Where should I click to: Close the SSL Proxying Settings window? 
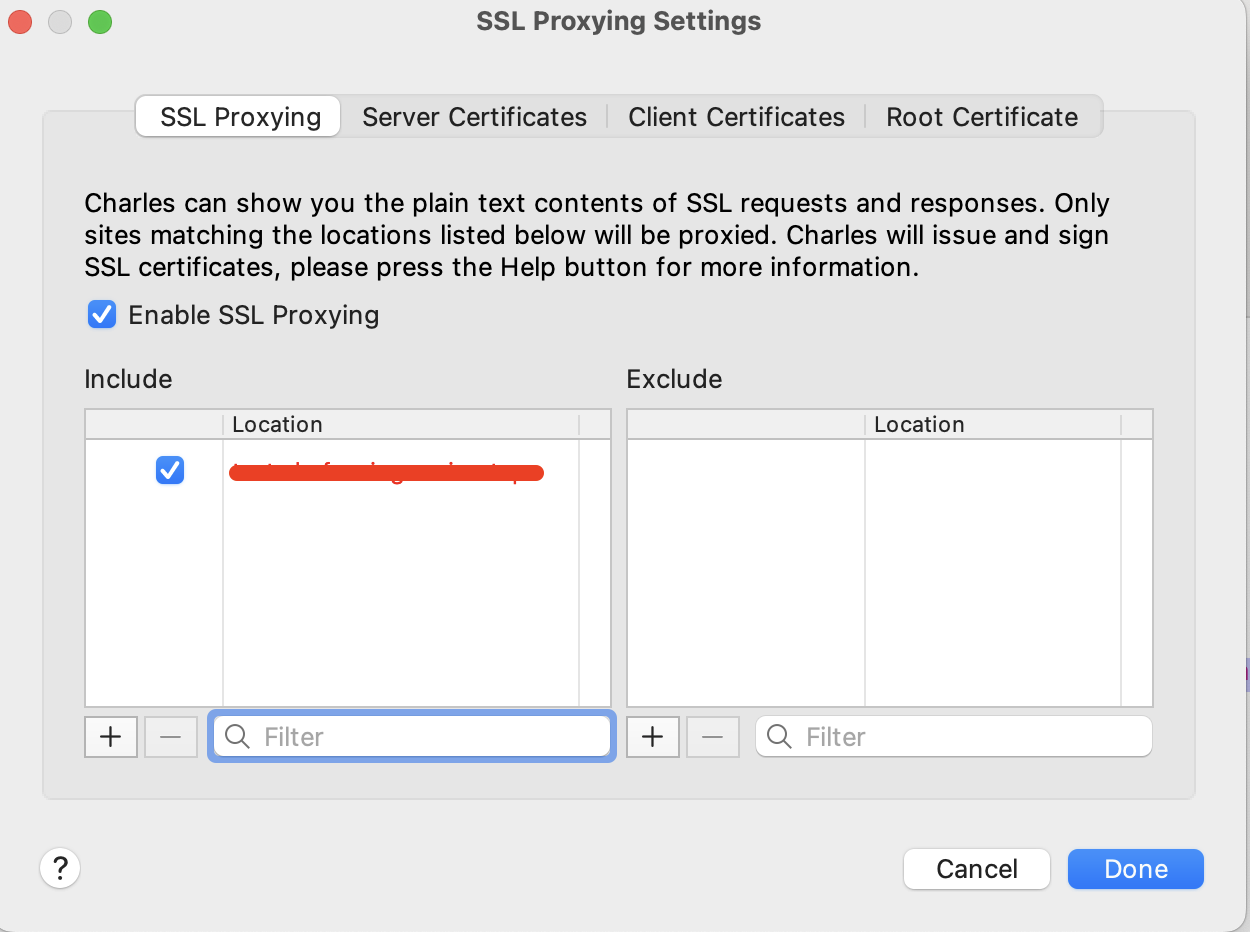coord(20,21)
